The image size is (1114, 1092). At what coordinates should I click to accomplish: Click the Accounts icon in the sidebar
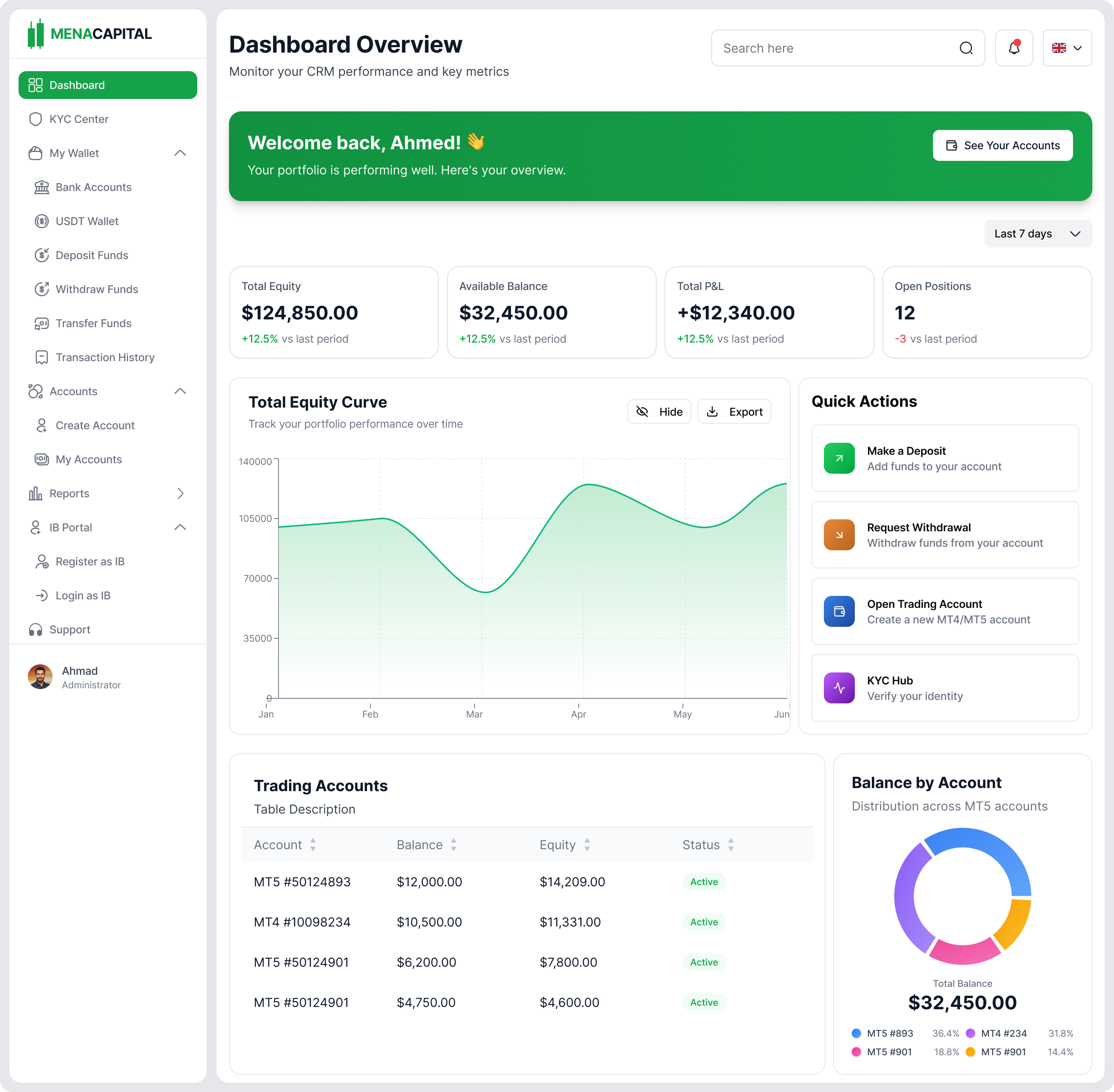click(36, 391)
